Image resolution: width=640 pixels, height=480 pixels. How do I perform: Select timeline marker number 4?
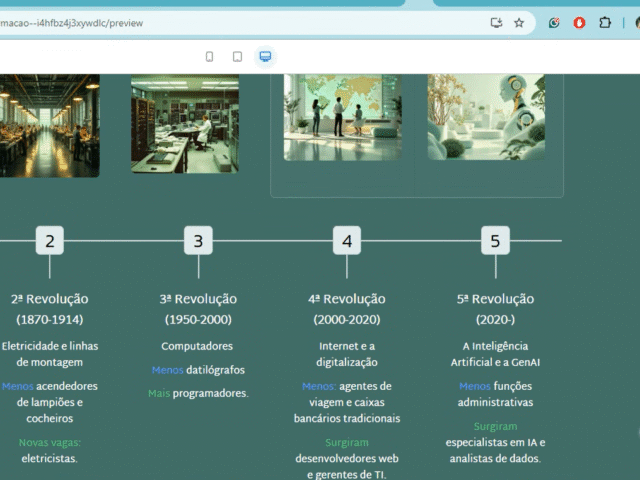pyautogui.click(x=347, y=241)
